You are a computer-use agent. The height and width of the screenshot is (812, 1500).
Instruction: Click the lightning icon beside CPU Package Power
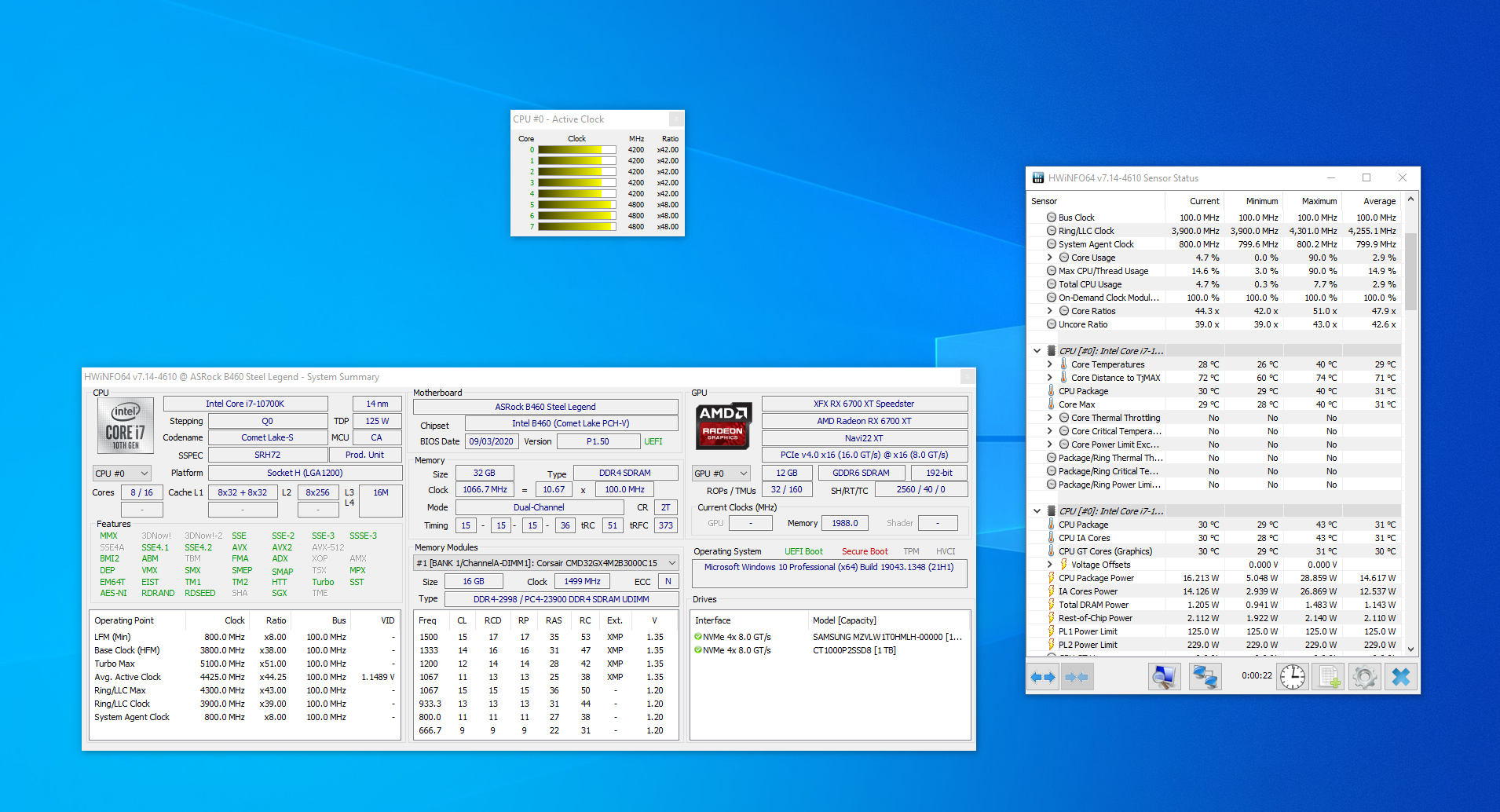click(x=1052, y=578)
